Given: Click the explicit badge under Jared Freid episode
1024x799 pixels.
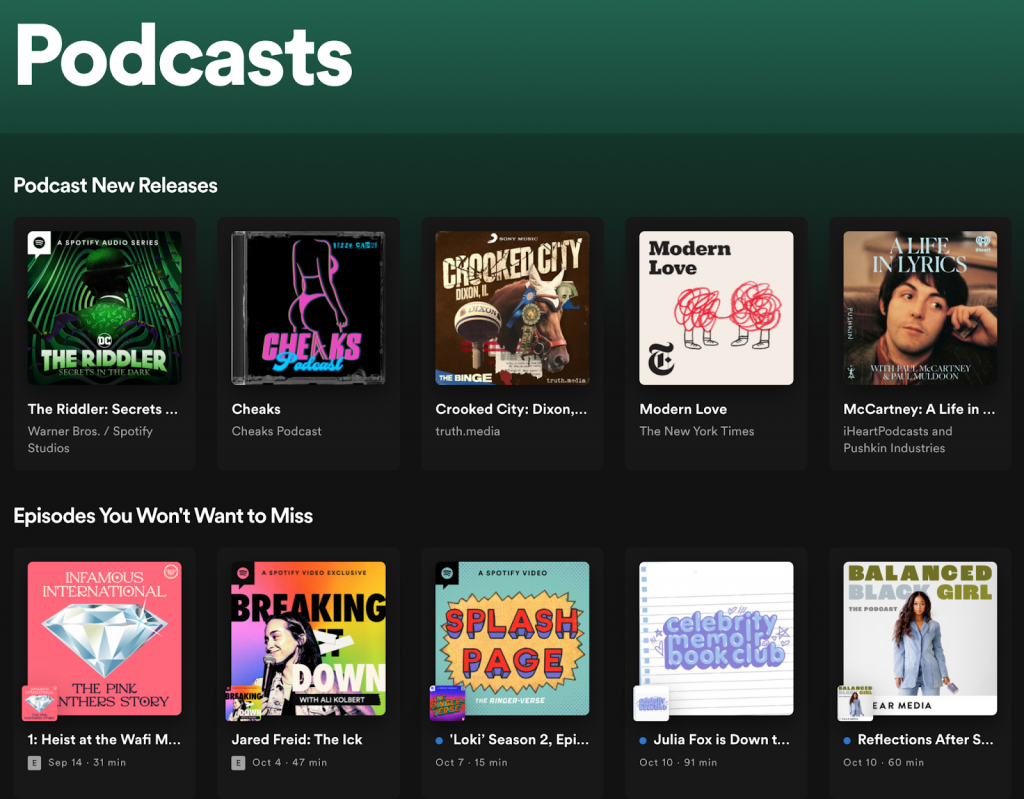Looking at the screenshot, I should click(238, 763).
